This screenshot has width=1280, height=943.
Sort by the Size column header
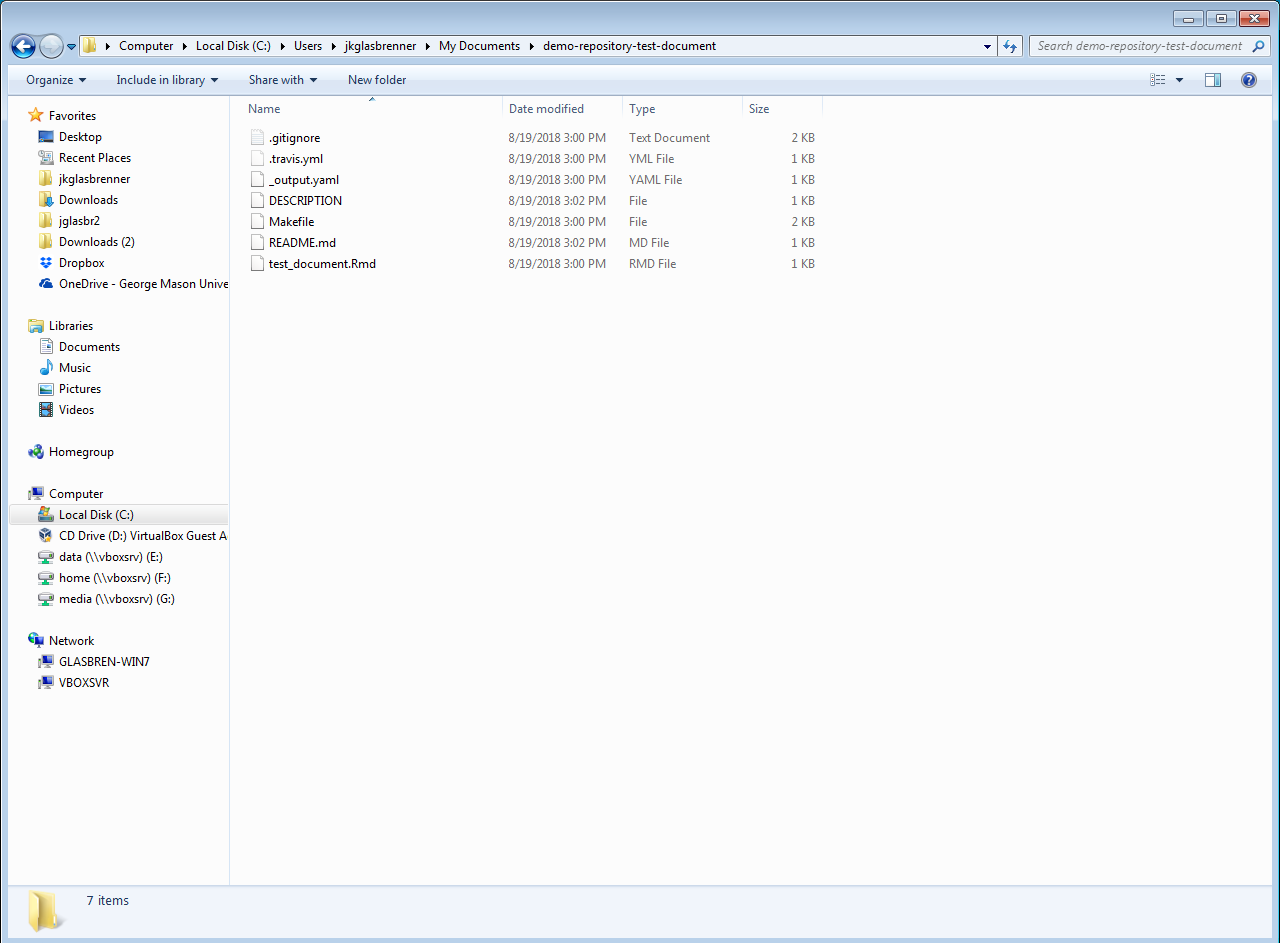pyautogui.click(x=782, y=109)
